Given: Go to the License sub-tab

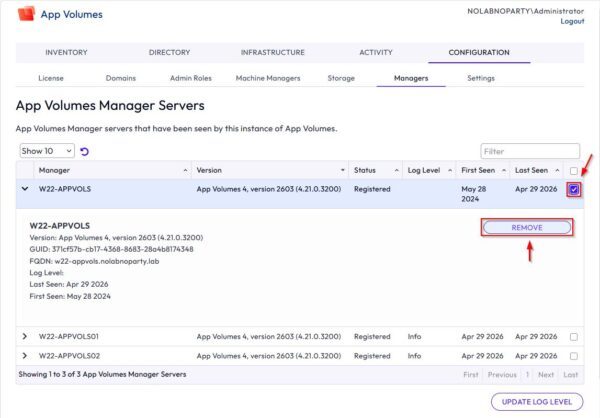Looking at the screenshot, I should click(51, 78).
